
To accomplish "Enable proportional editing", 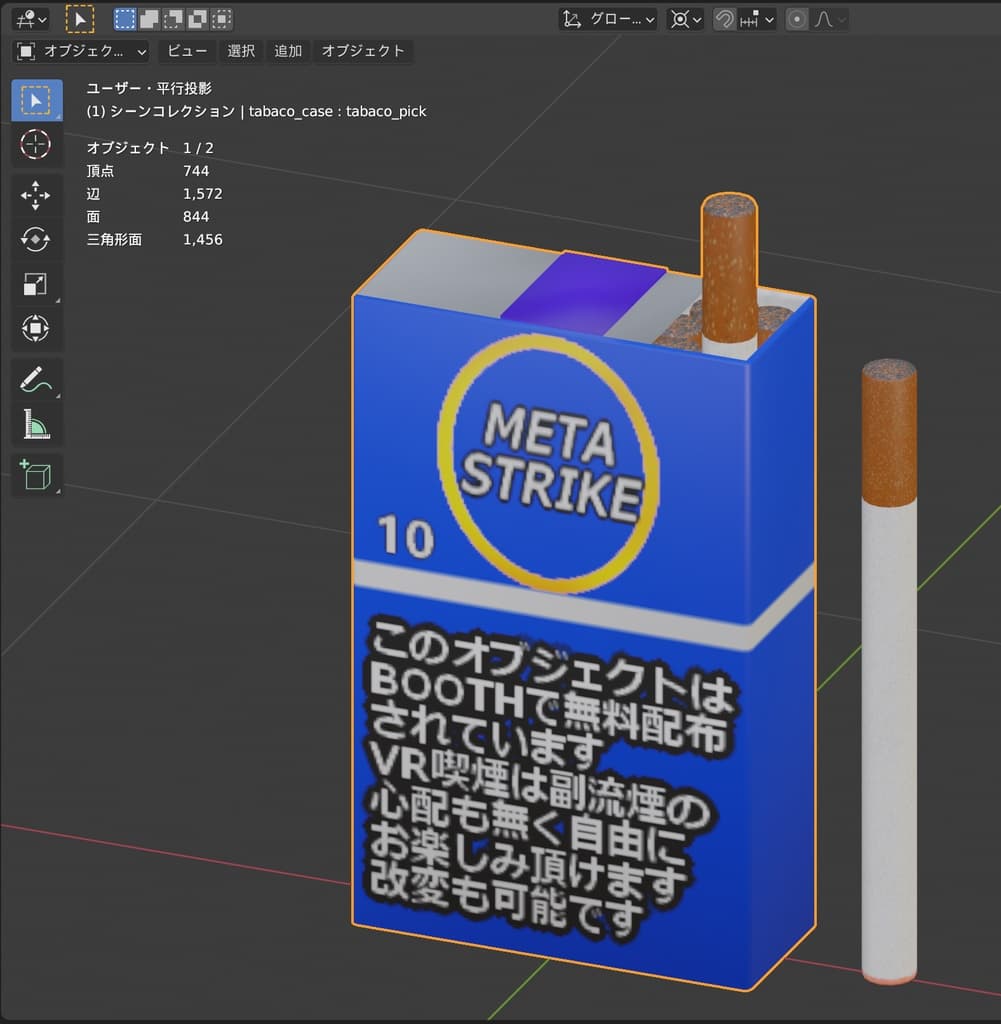I will tap(797, 18).
